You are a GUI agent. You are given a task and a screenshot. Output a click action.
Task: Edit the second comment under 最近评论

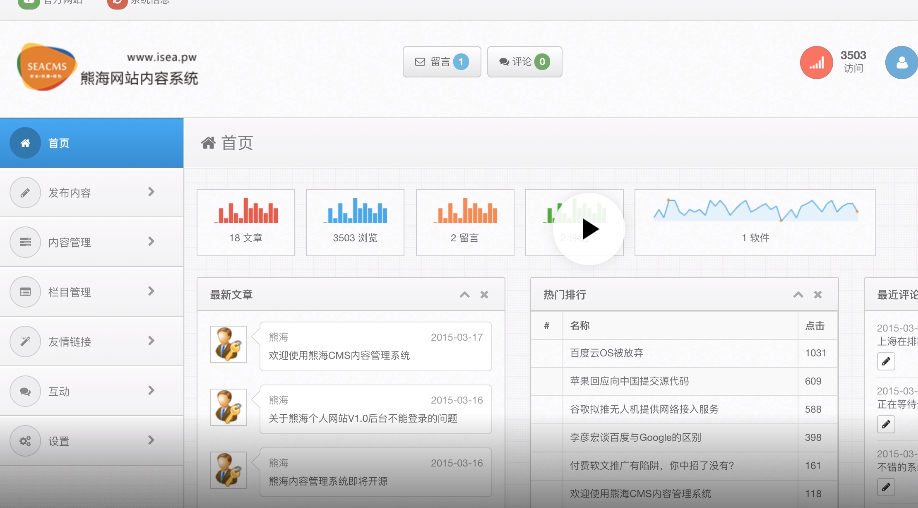[886, 424]
